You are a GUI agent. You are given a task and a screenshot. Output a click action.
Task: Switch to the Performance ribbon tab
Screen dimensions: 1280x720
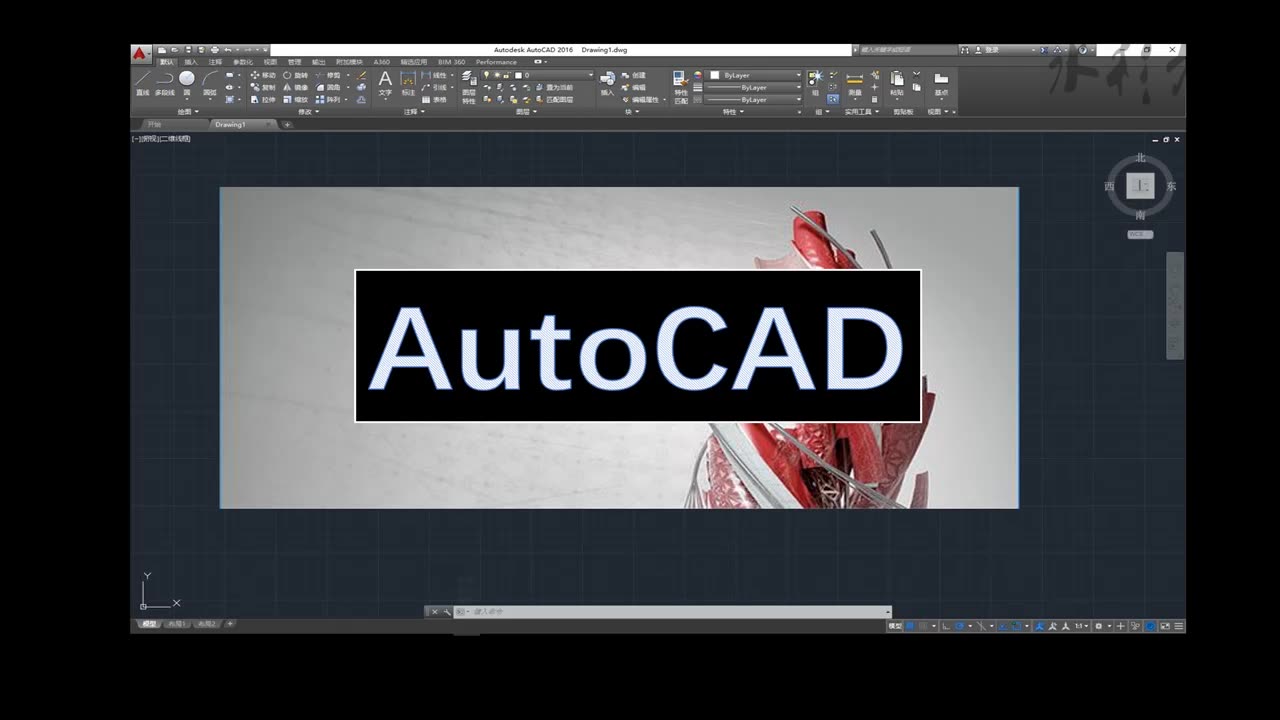tap(494, 61)
